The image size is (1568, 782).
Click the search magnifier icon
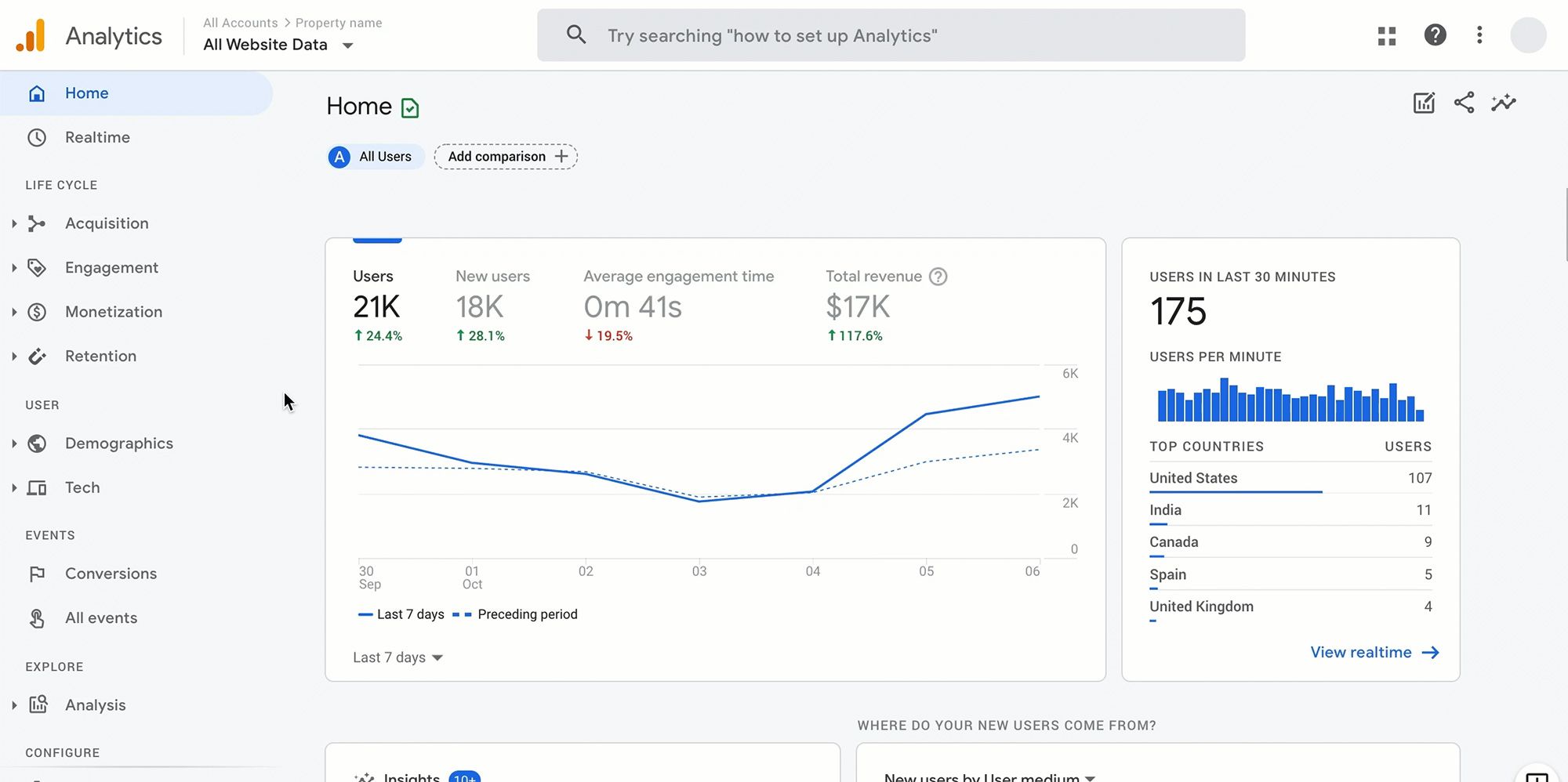[576, 34]
